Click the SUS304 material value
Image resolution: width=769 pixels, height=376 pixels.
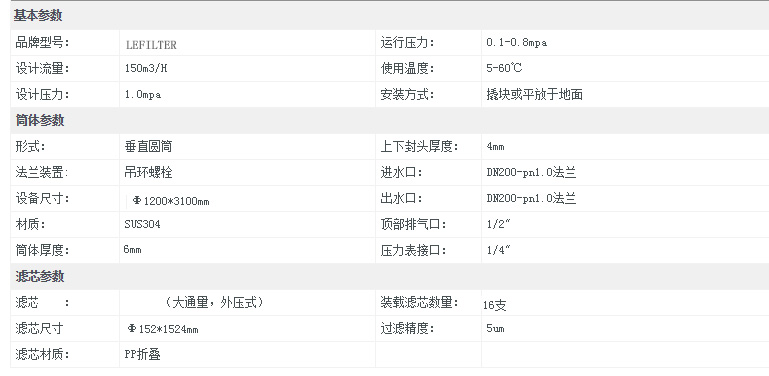(x=142, y=224)
